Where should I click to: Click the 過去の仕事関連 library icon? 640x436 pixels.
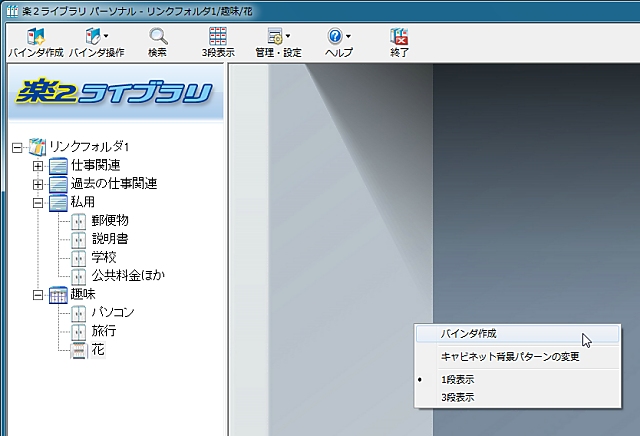tap(58, 184)
